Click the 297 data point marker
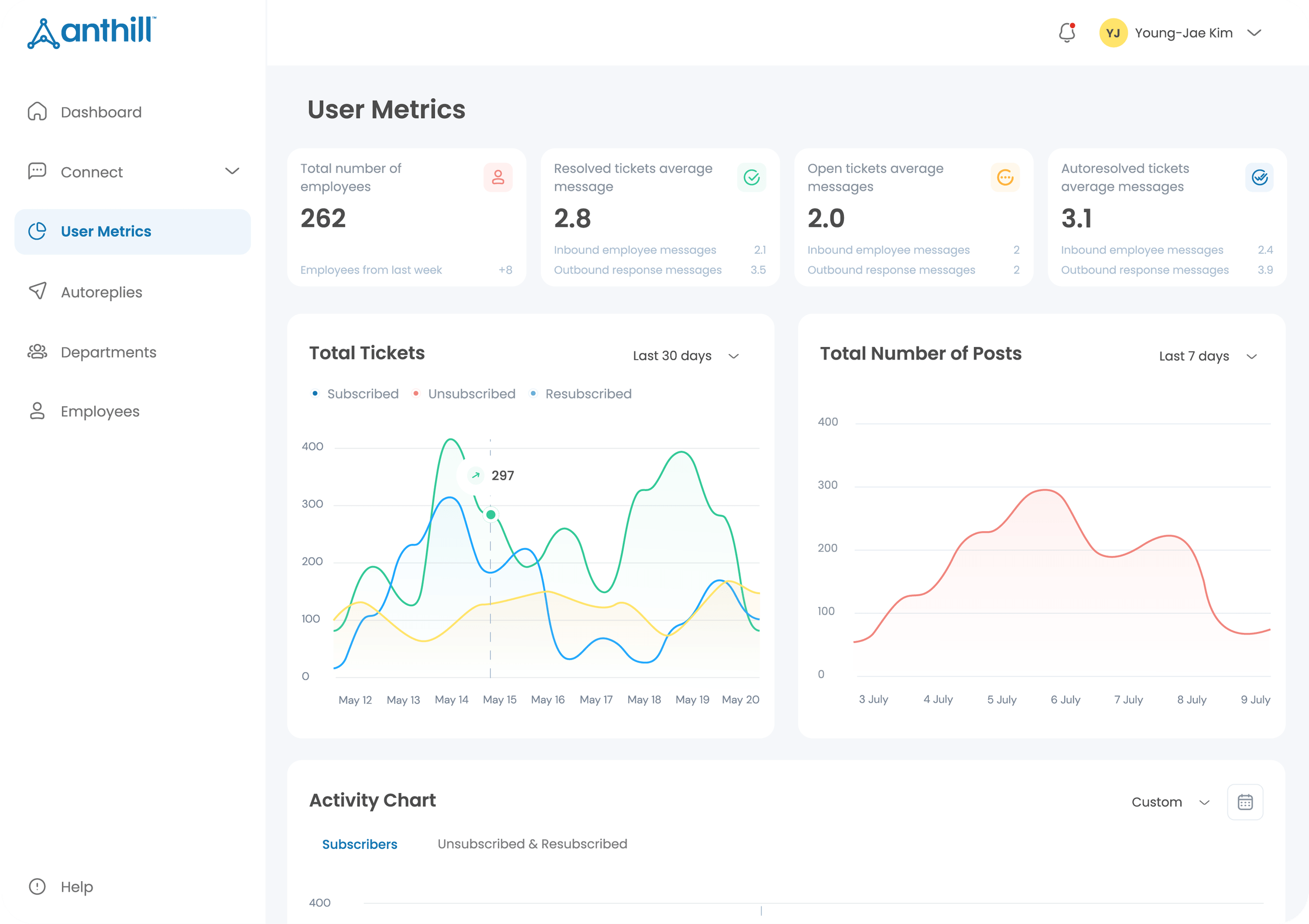Image resolution: width=1309 pixels, height=924 pixels. coord(490,515)
